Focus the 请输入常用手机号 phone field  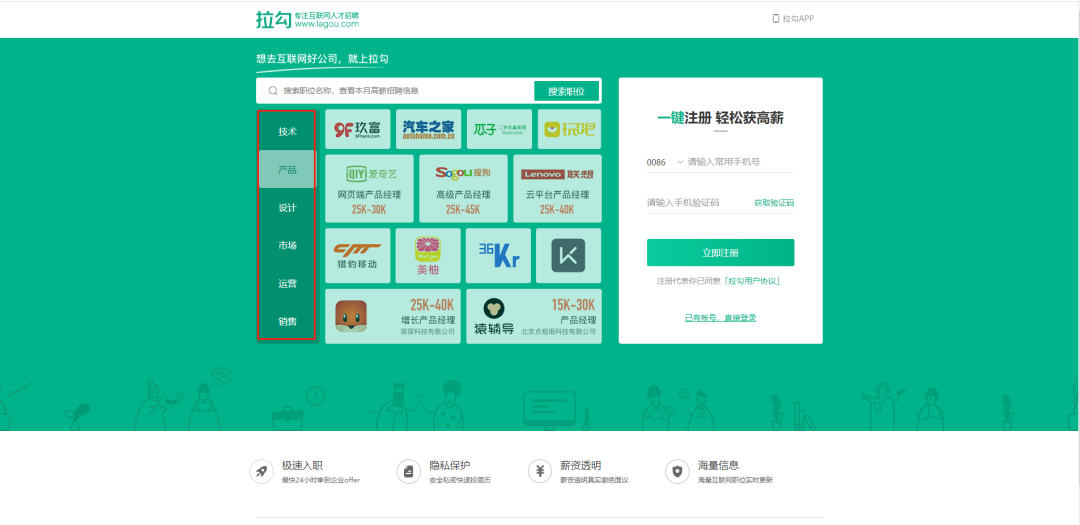[740, 162]
